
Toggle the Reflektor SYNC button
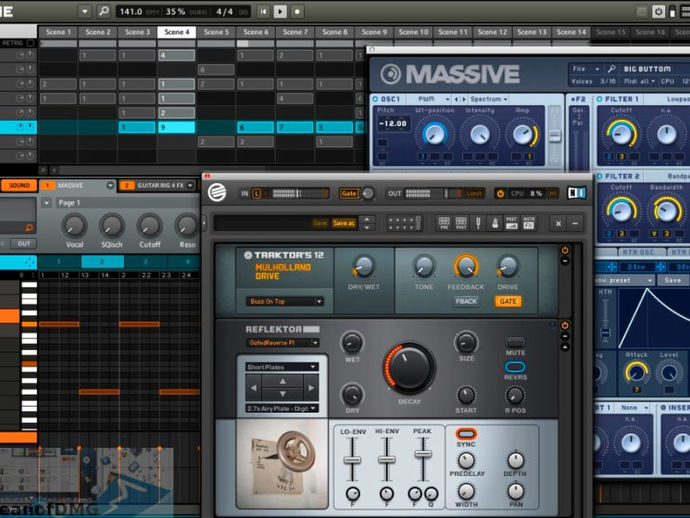point(466,434)
